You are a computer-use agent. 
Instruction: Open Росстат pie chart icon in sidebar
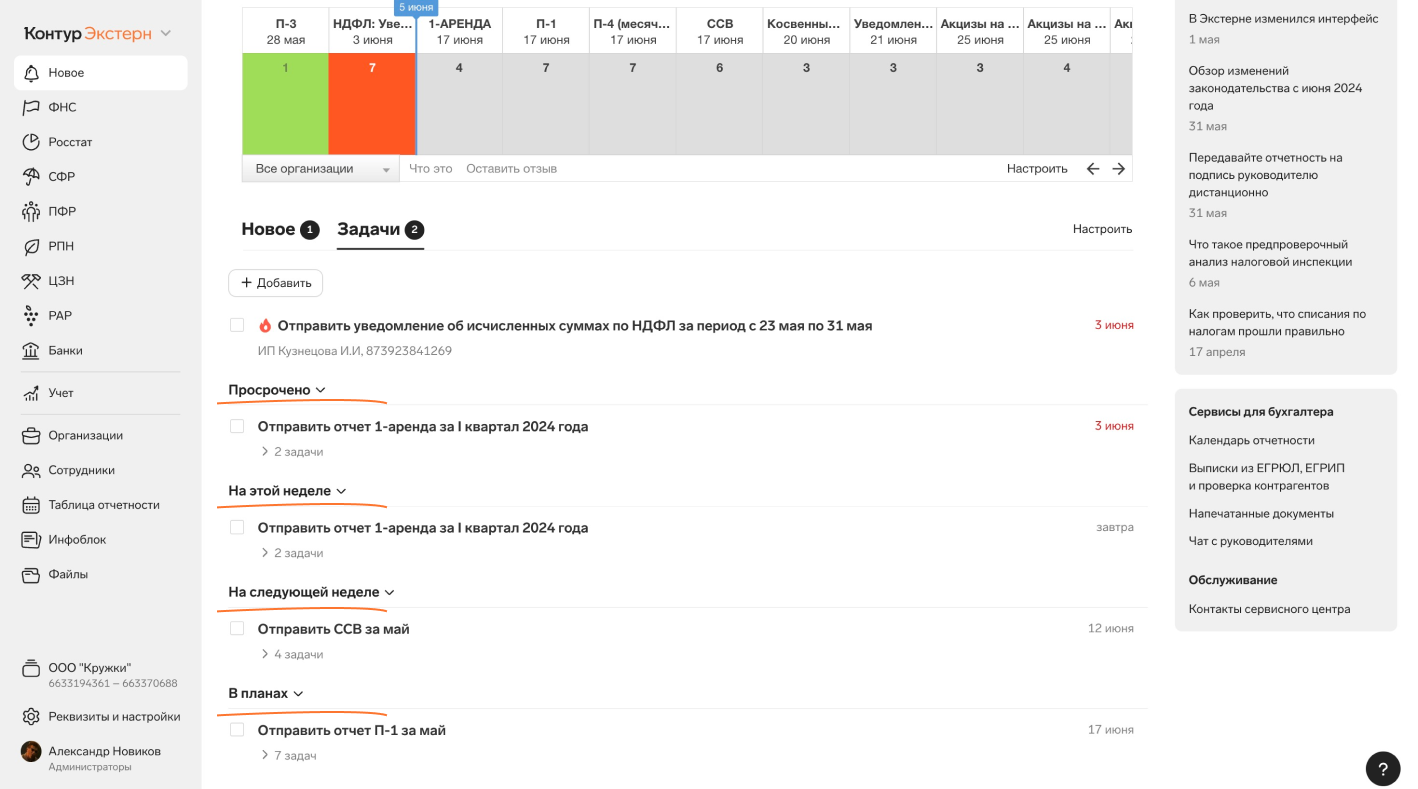[x=31, y=142]
